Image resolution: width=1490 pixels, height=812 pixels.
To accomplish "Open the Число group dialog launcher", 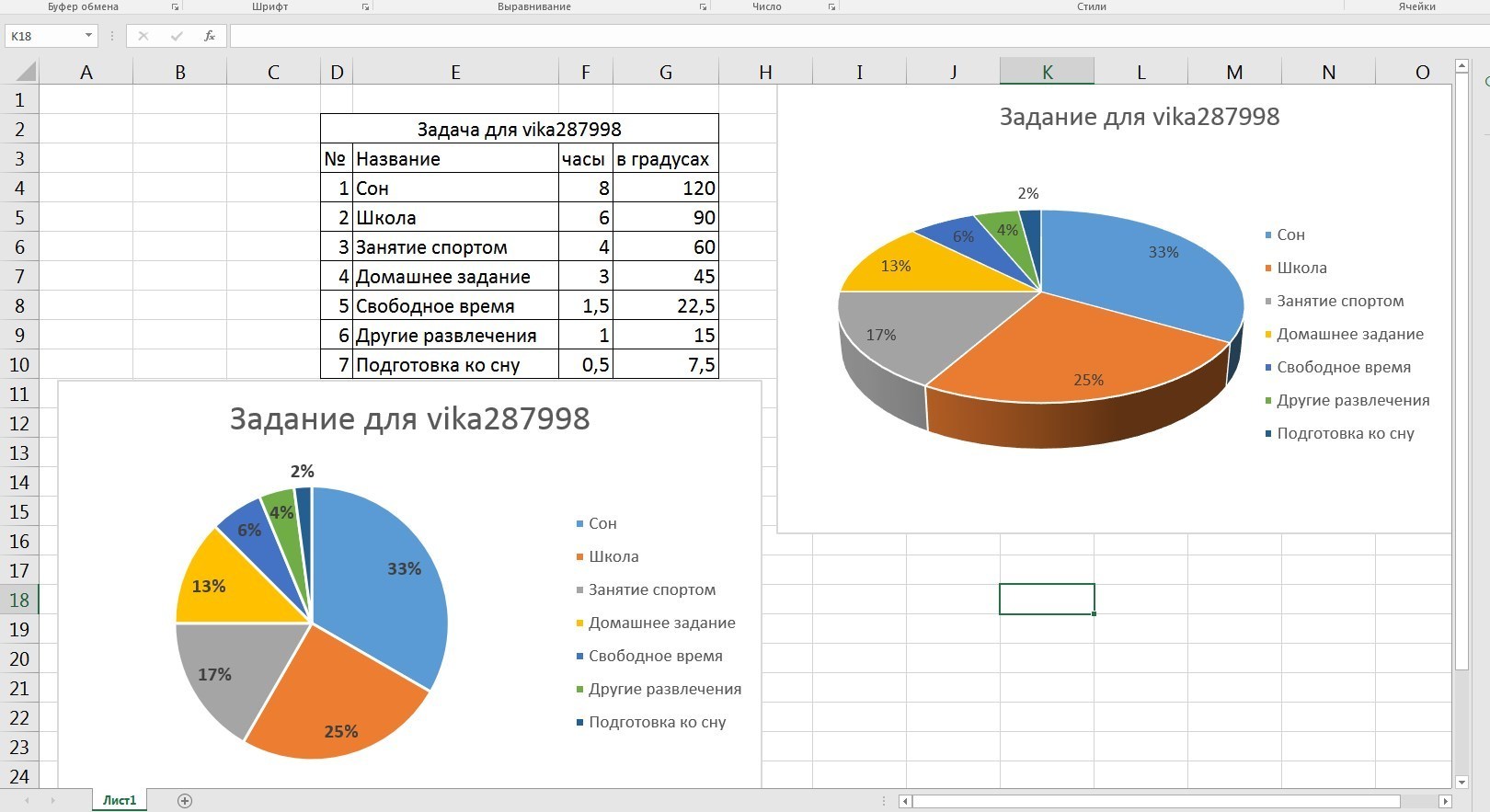I will [x=831, y=6].
